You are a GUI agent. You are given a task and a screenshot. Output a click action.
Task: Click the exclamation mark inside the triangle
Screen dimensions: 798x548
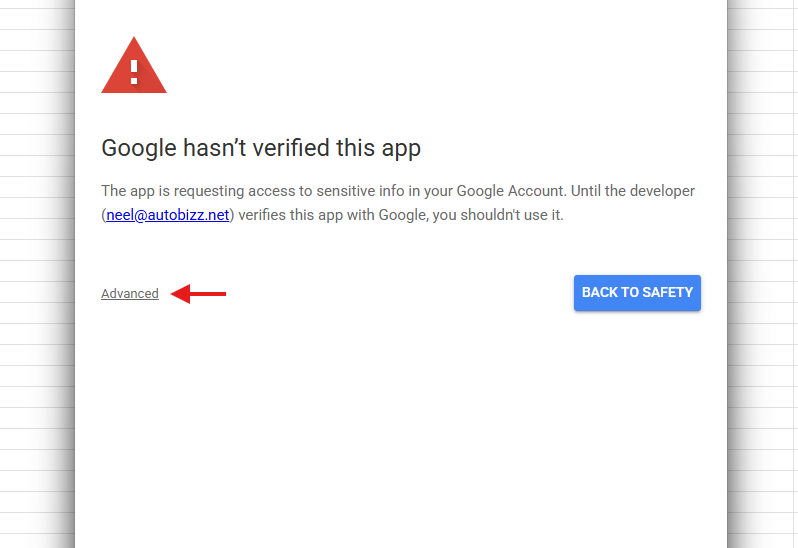coord(134,70)
